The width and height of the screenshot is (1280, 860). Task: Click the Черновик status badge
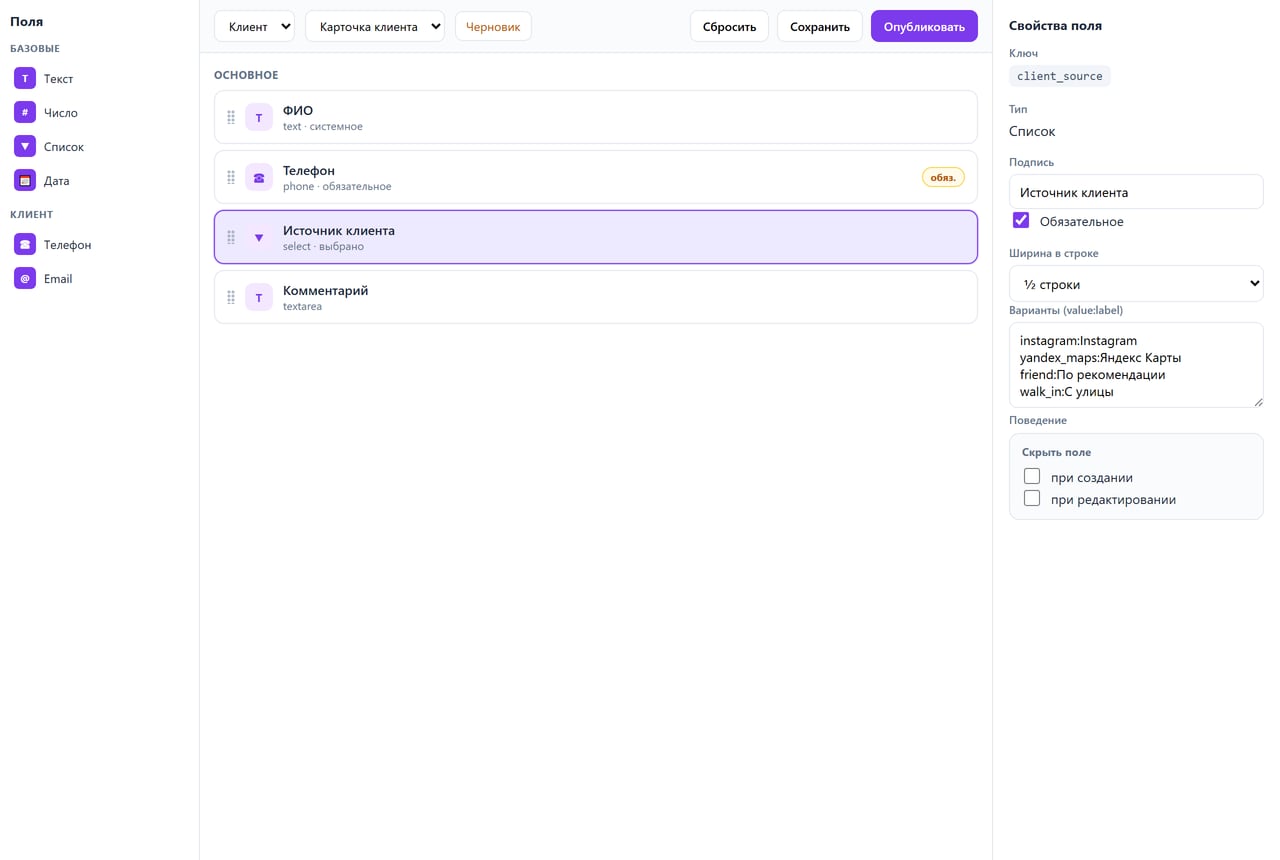493,27
